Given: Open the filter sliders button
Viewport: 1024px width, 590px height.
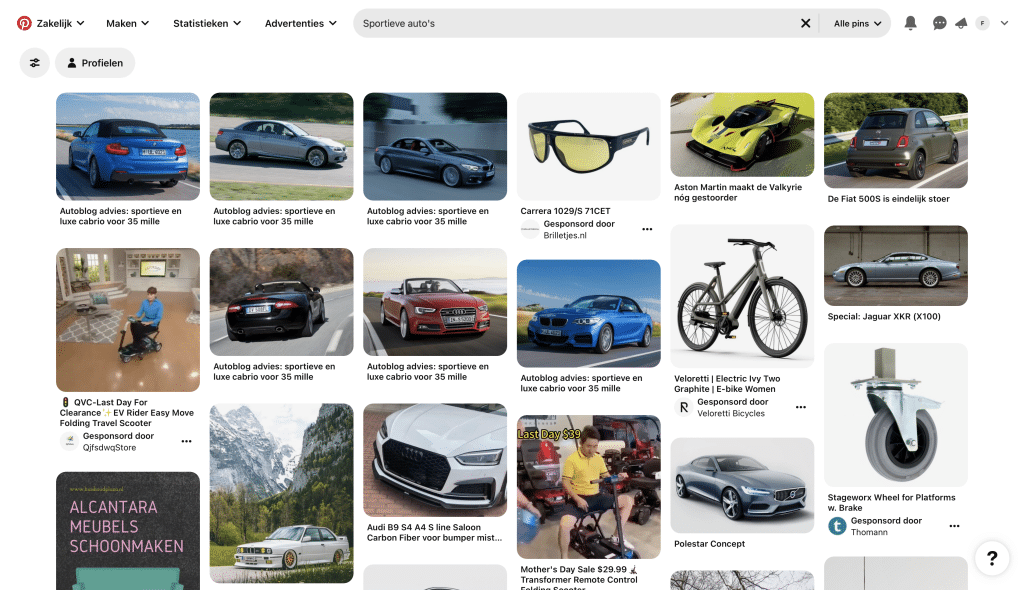Looking at the screenshot, I should pos(35,63).
